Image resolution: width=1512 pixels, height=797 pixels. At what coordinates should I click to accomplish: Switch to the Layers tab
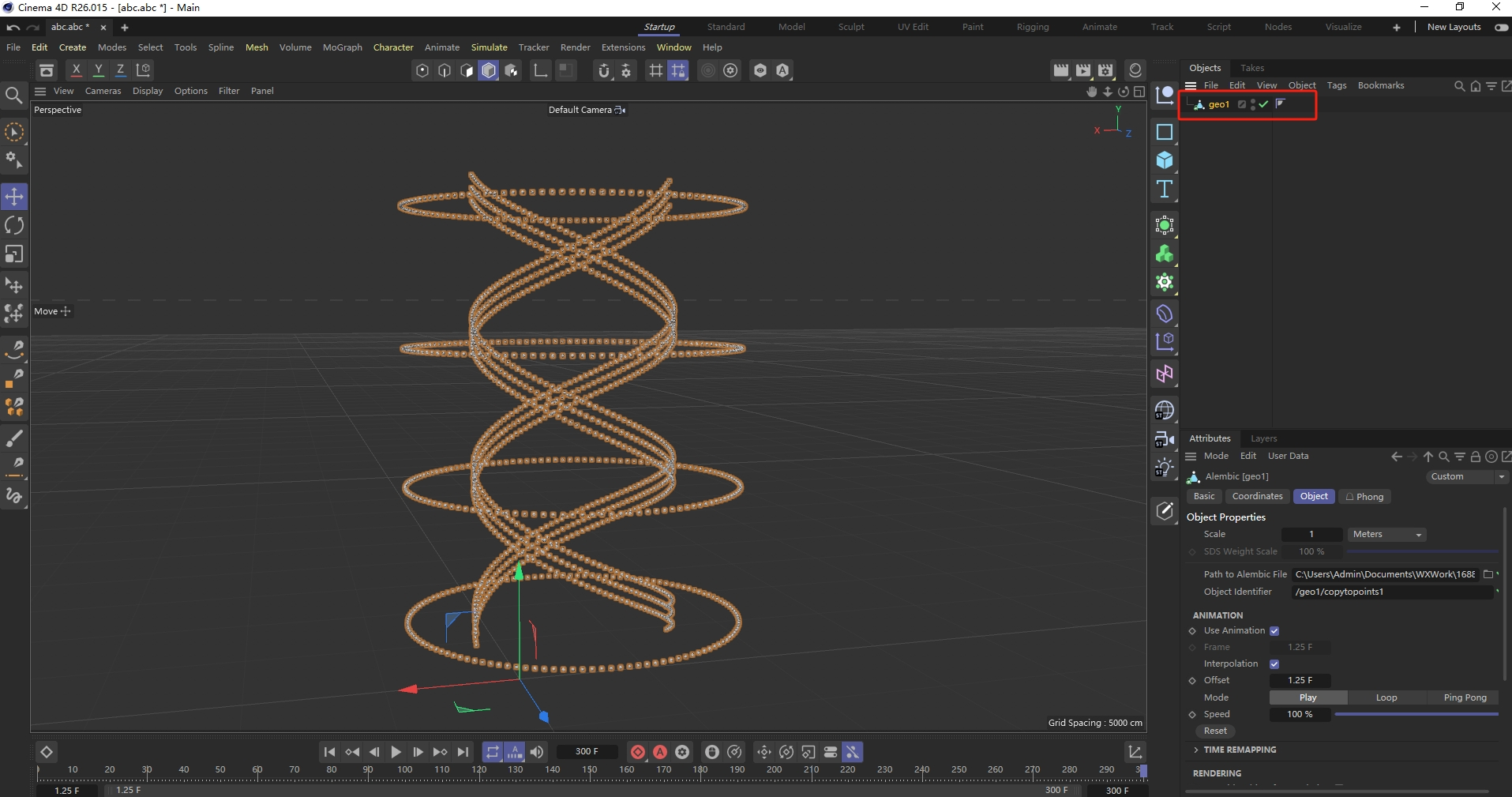[x=1263, y=438]
